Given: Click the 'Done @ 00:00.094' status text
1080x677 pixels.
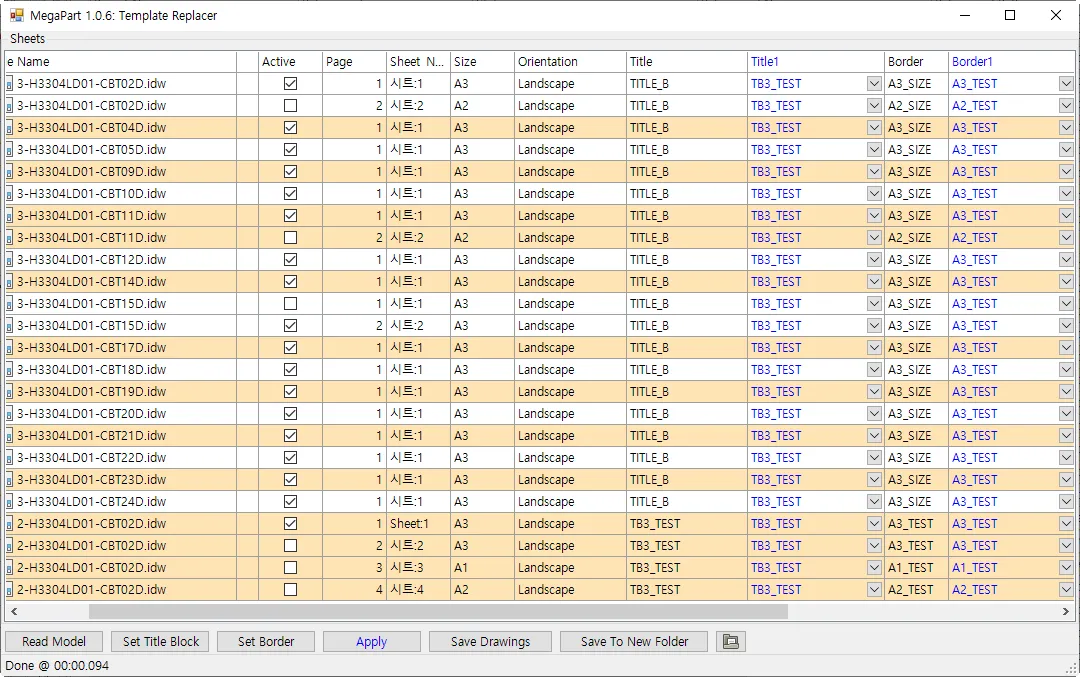Looking at the screenshot, I should coord(57,665).
